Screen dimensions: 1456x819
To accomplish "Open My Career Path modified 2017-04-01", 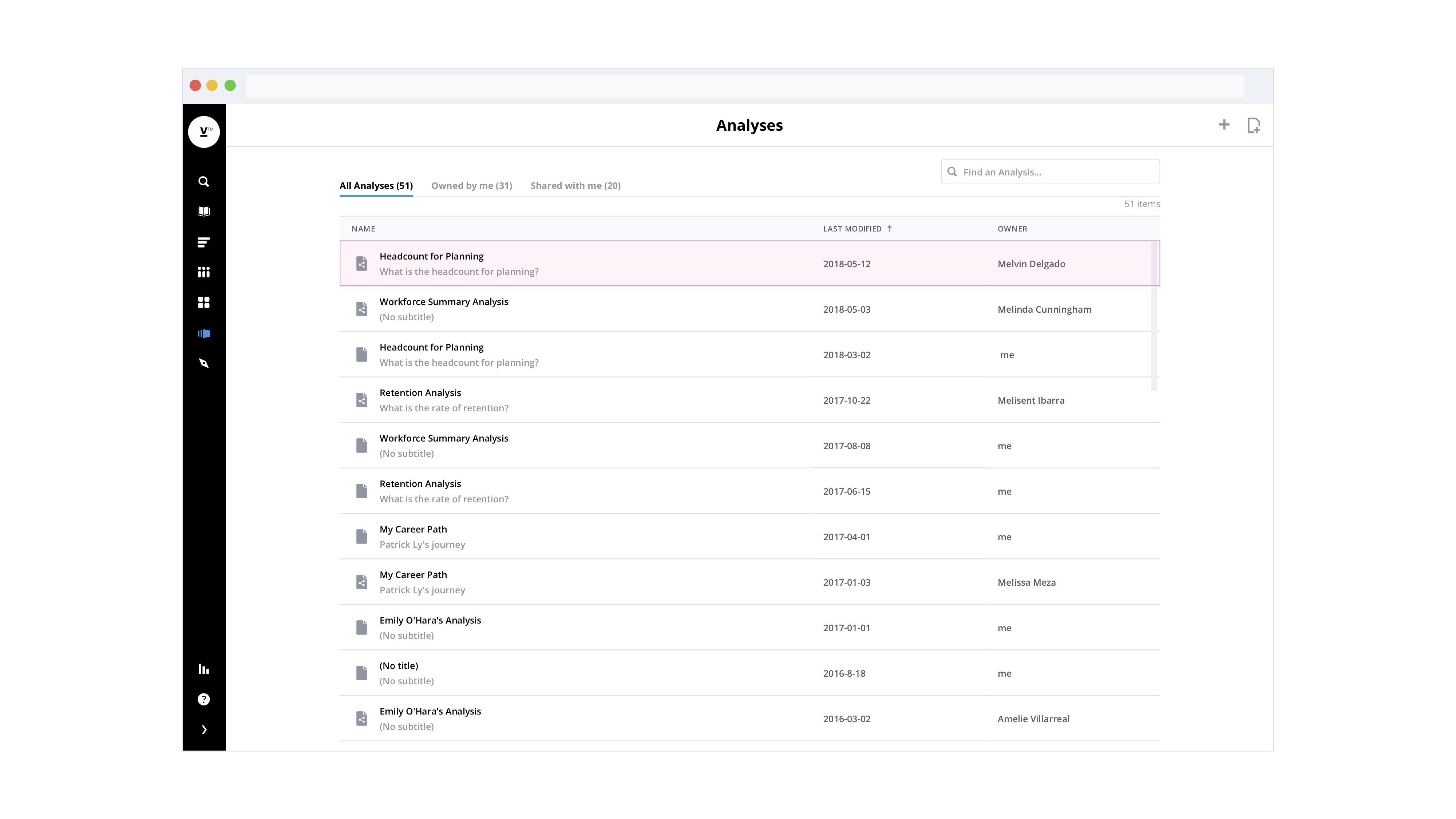I will coord(749,537).
